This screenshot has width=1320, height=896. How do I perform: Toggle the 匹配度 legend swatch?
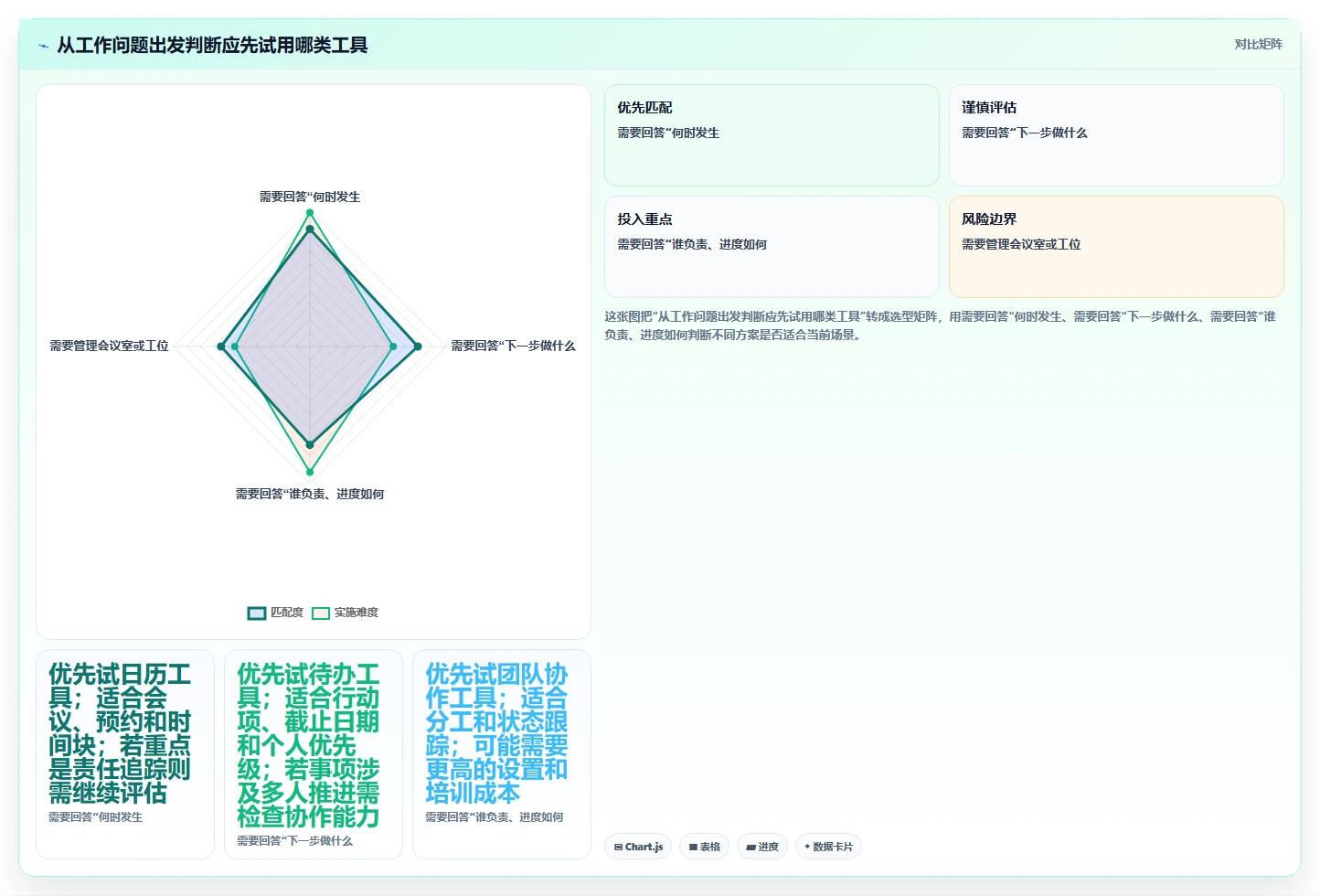click(x=257, y=613)
